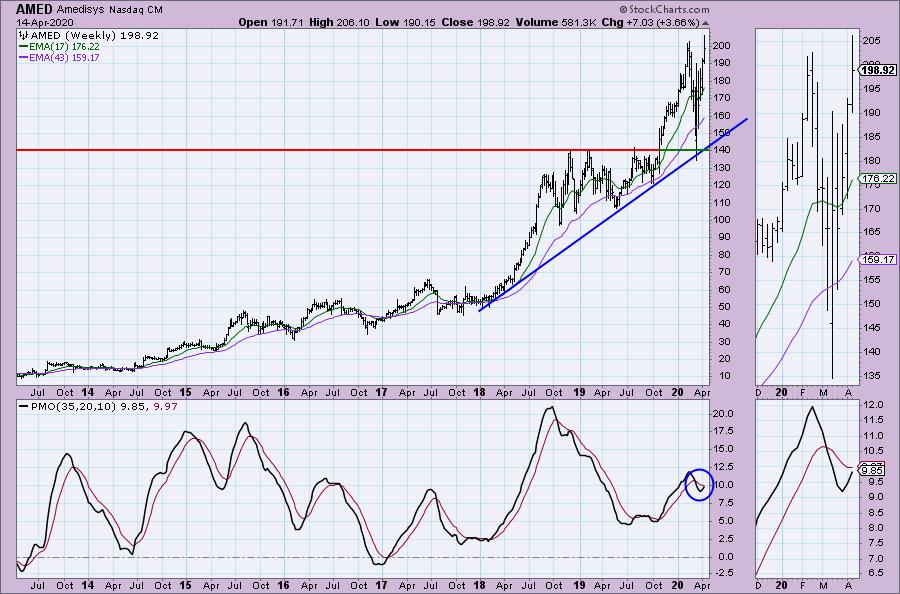
Task: Click the '14' year label under price chart
Action: [87, 393]
